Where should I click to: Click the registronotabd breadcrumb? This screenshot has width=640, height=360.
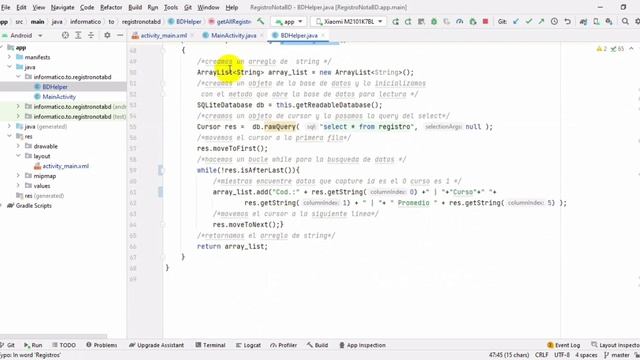point(141,22)
